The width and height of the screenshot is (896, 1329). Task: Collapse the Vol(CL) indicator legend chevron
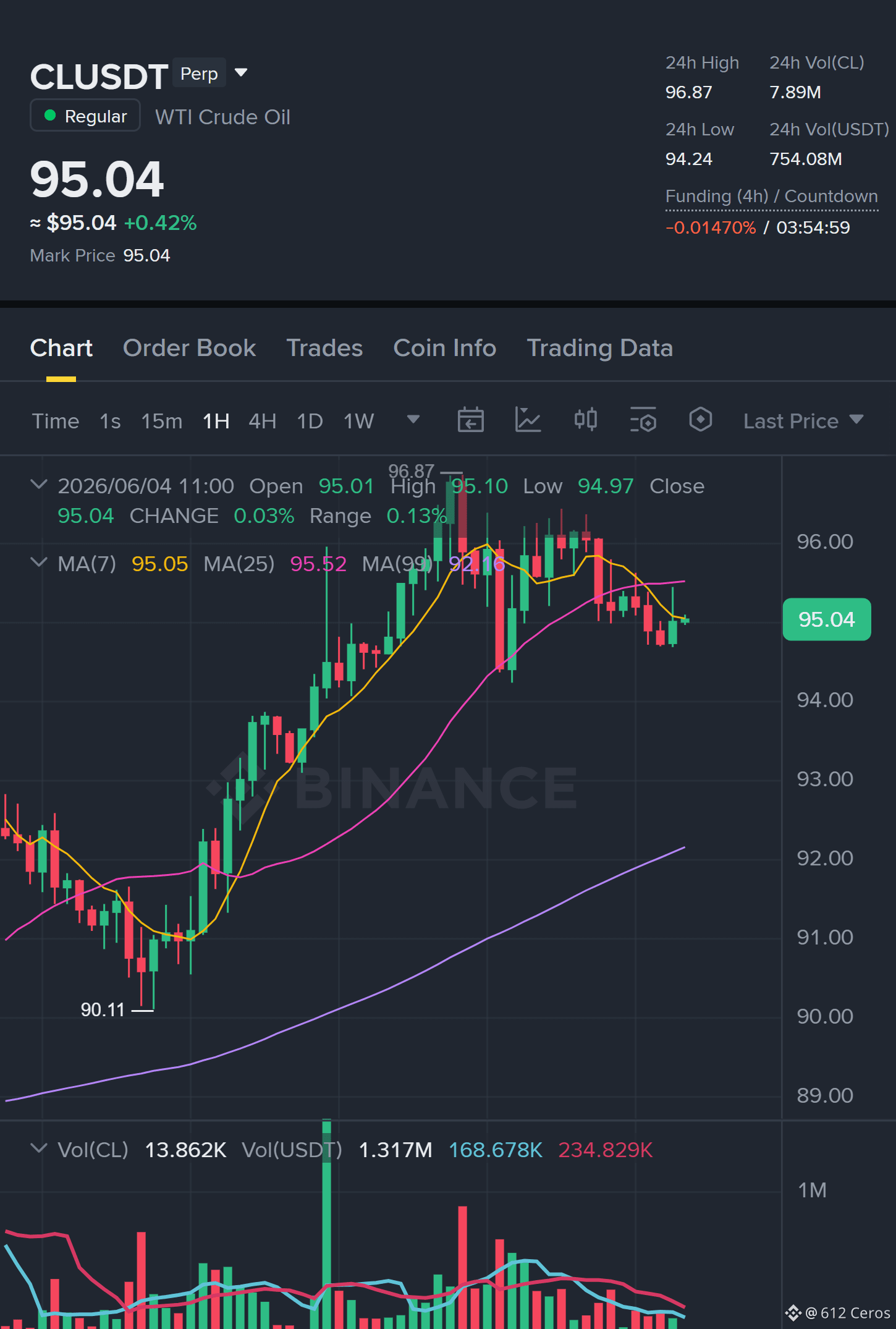point(38,1148)
